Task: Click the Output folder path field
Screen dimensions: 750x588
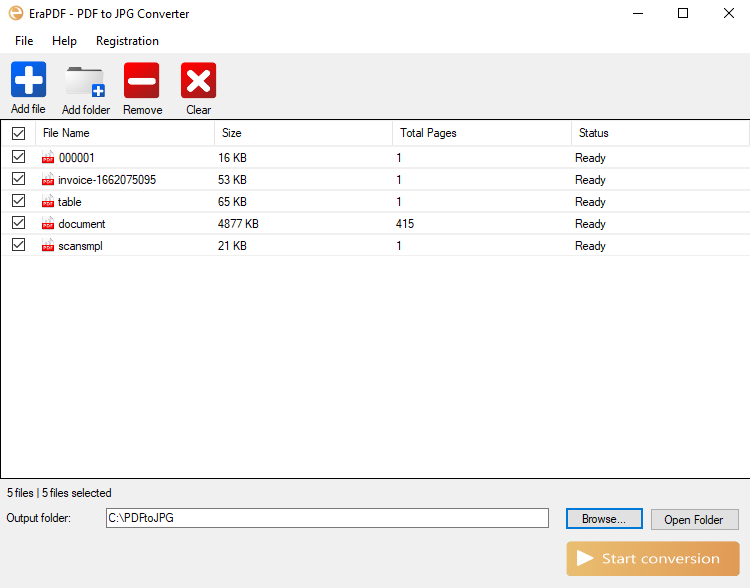Action: tap(327, 518)
